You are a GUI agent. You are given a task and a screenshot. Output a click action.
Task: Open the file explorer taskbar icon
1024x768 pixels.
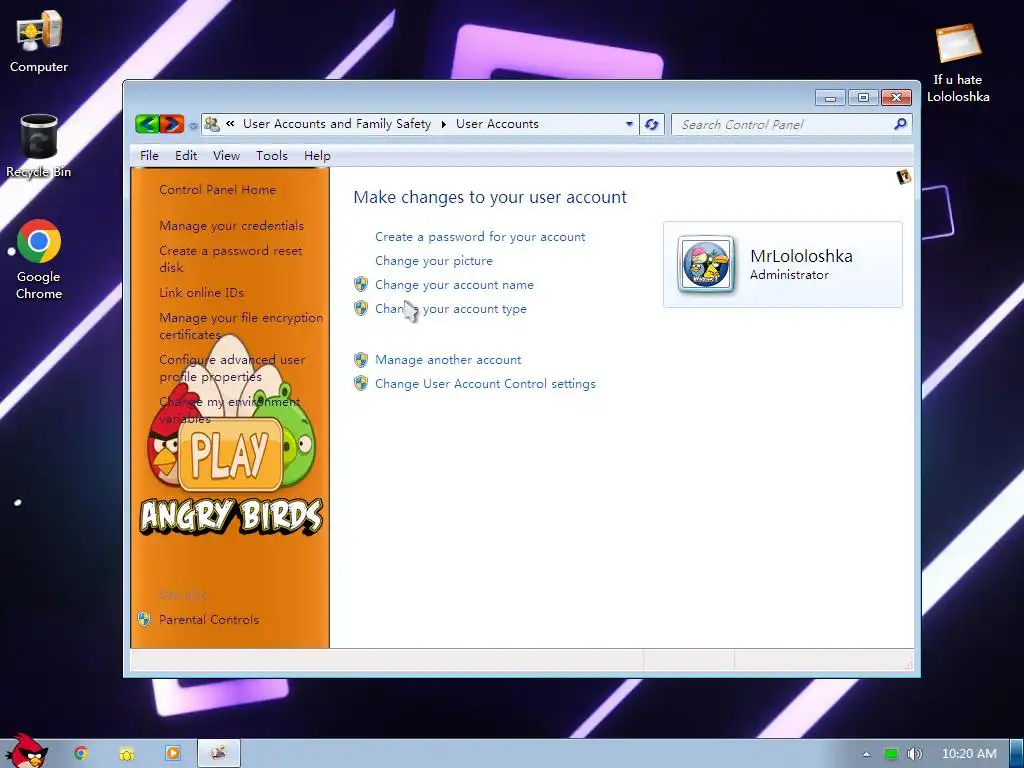127,754
